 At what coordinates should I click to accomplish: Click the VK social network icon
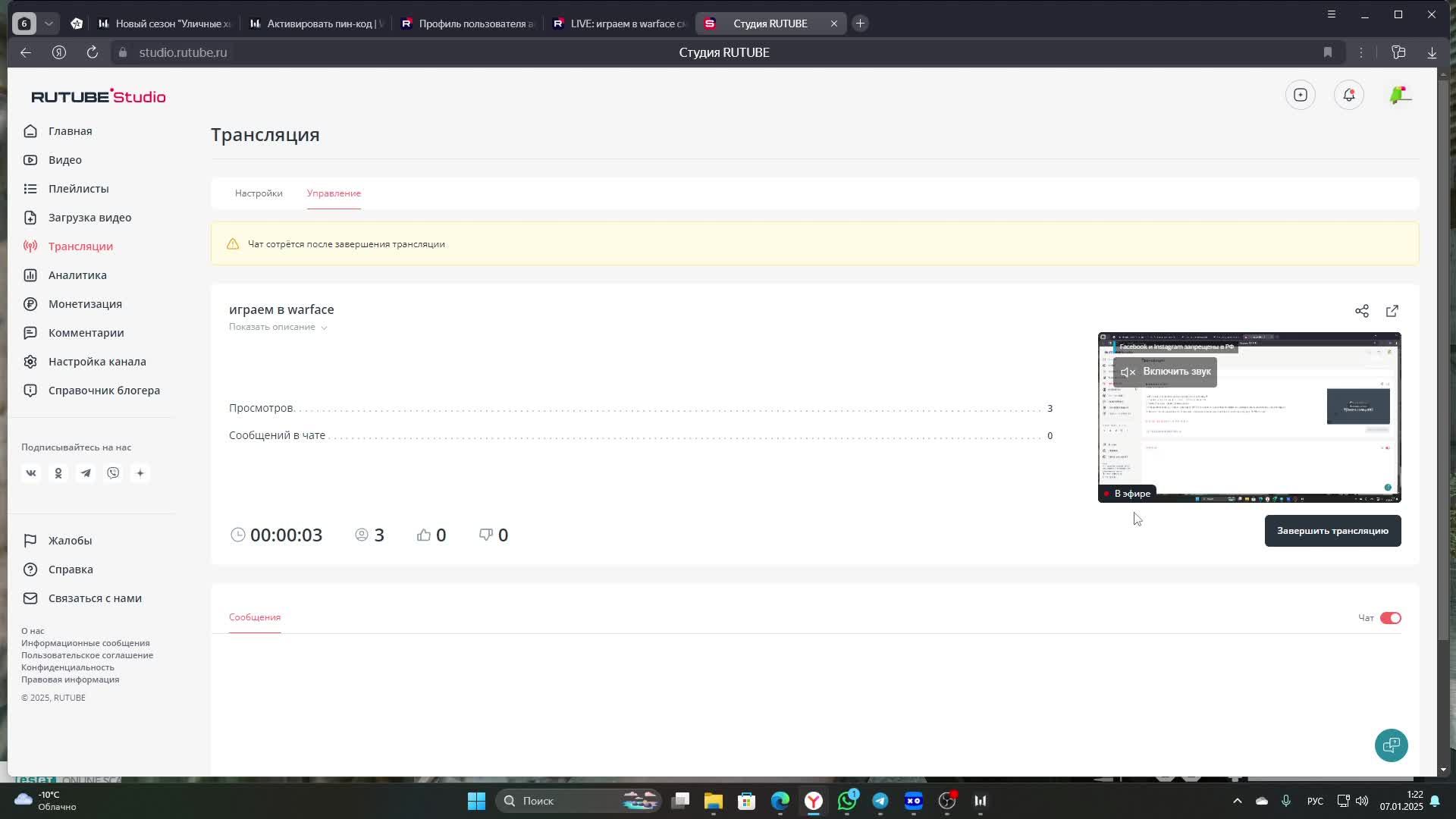click(31, 473)
